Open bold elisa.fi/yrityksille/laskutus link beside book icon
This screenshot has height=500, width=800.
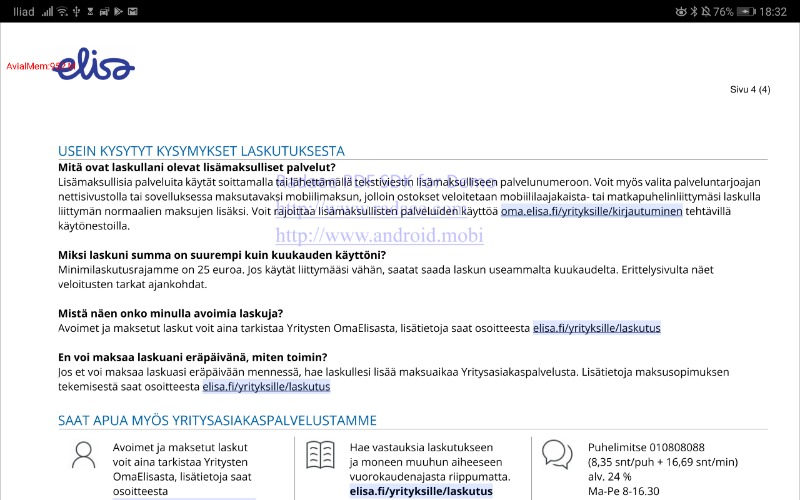pos(421,491)
